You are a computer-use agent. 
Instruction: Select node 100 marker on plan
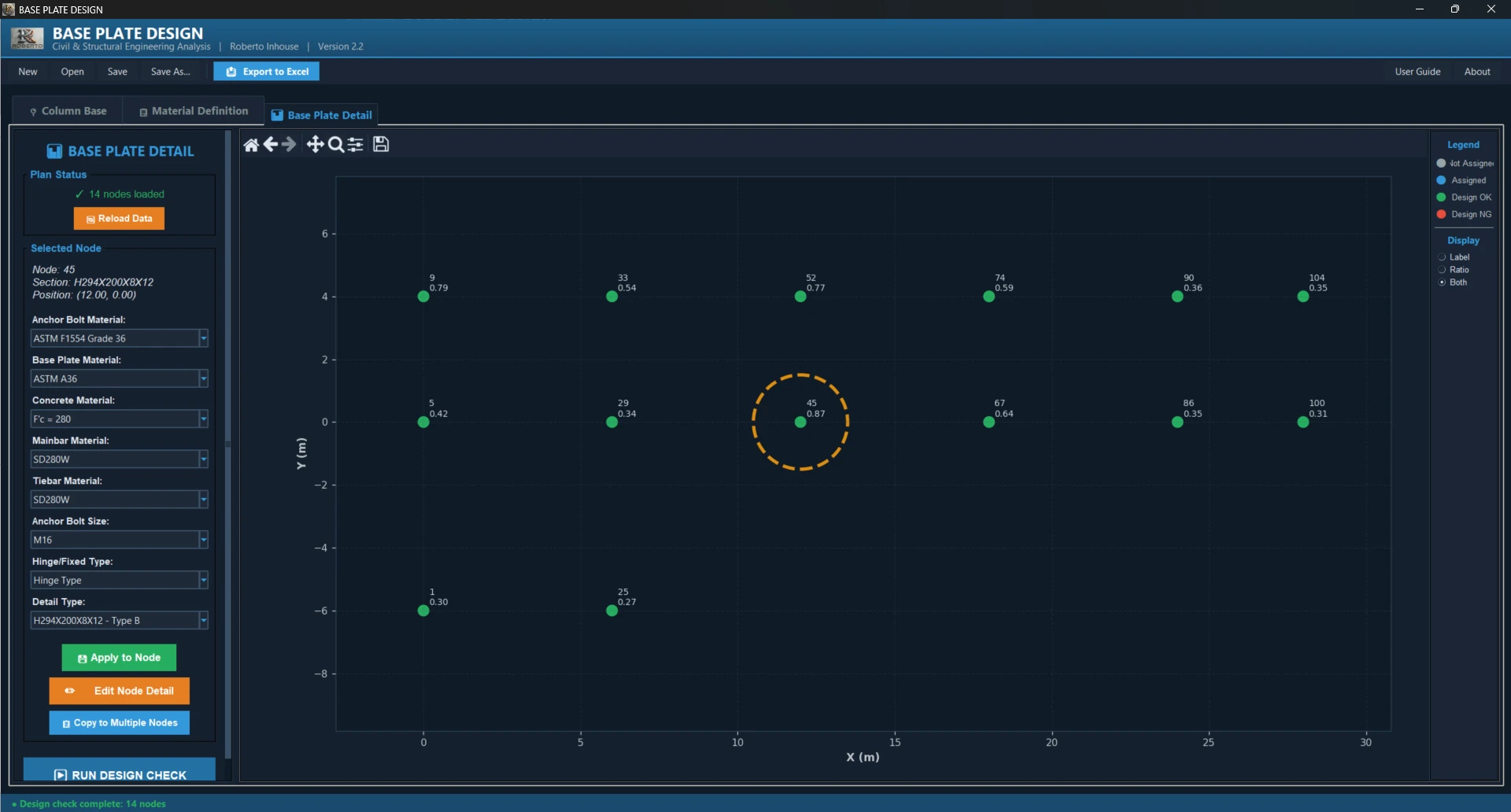point(1303,423)
